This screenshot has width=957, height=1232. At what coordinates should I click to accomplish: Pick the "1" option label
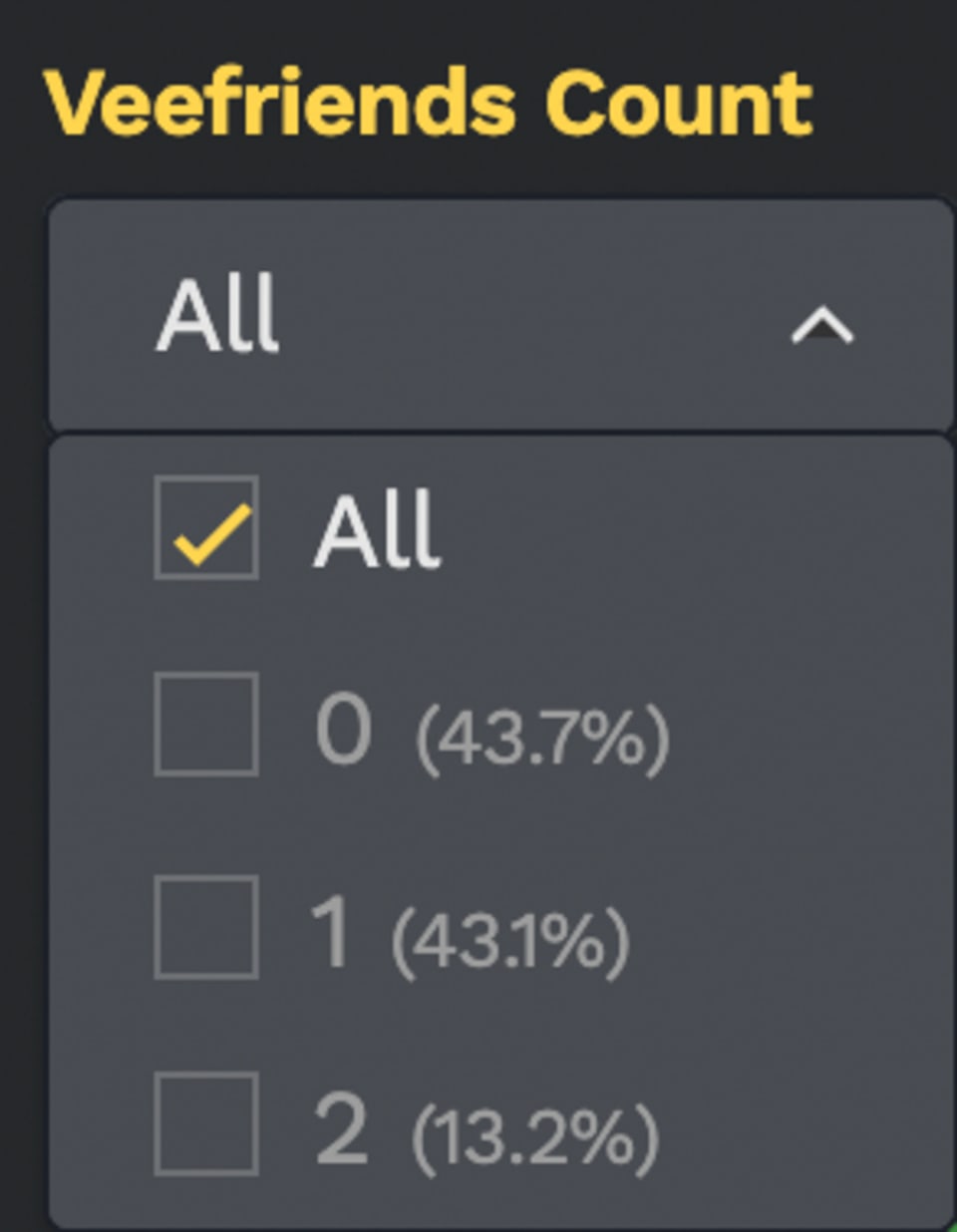(331, 931)
